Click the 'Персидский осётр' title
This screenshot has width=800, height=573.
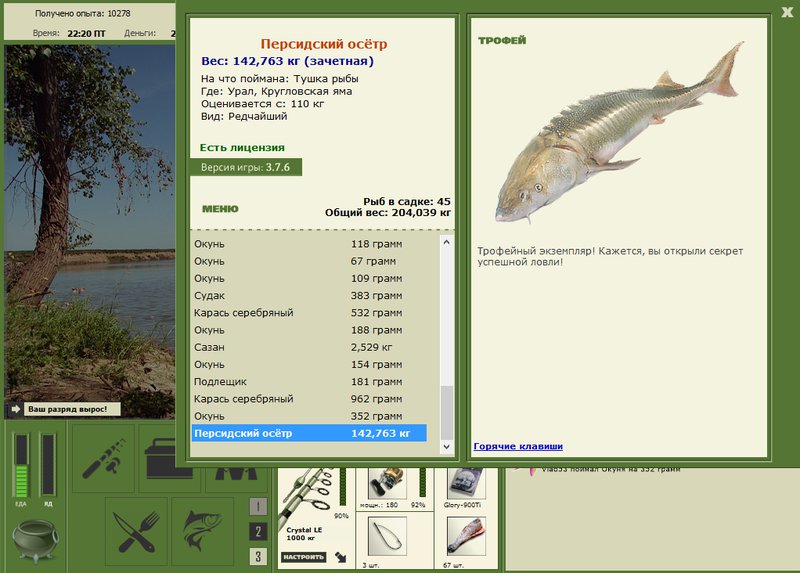coord(324,44)
